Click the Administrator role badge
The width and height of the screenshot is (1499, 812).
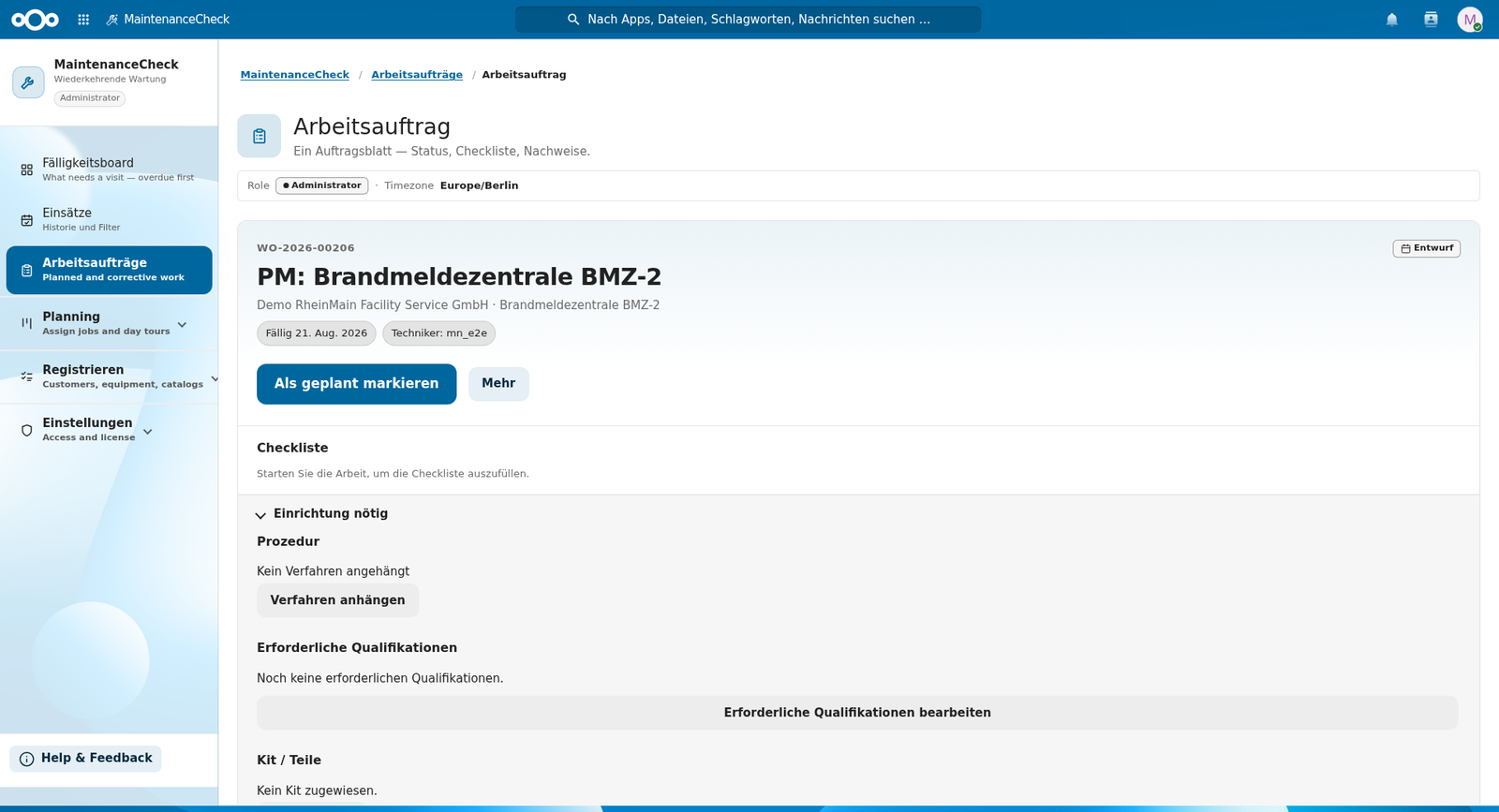coord(321,185)
